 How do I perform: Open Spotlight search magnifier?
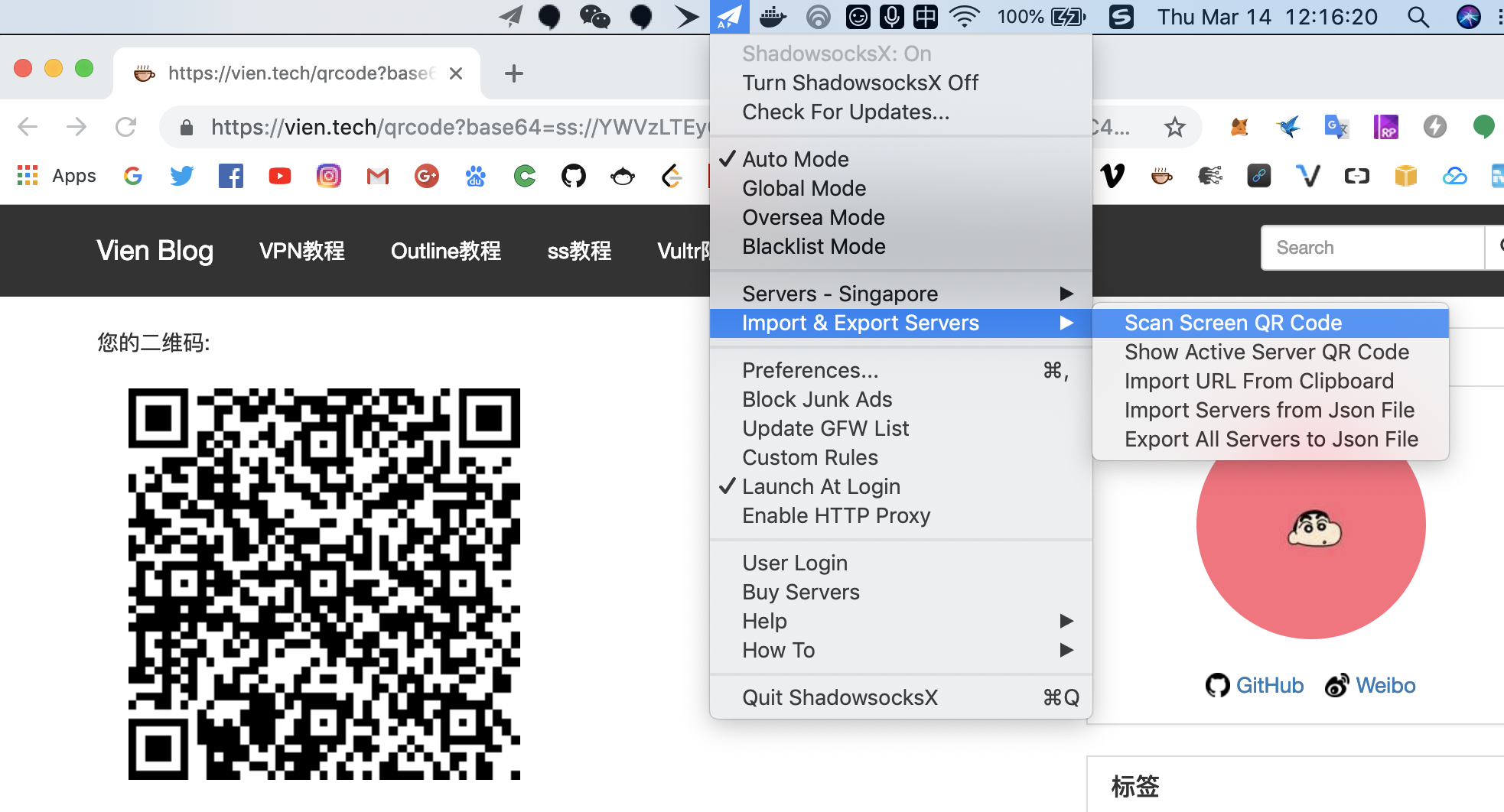point(1418,17)
